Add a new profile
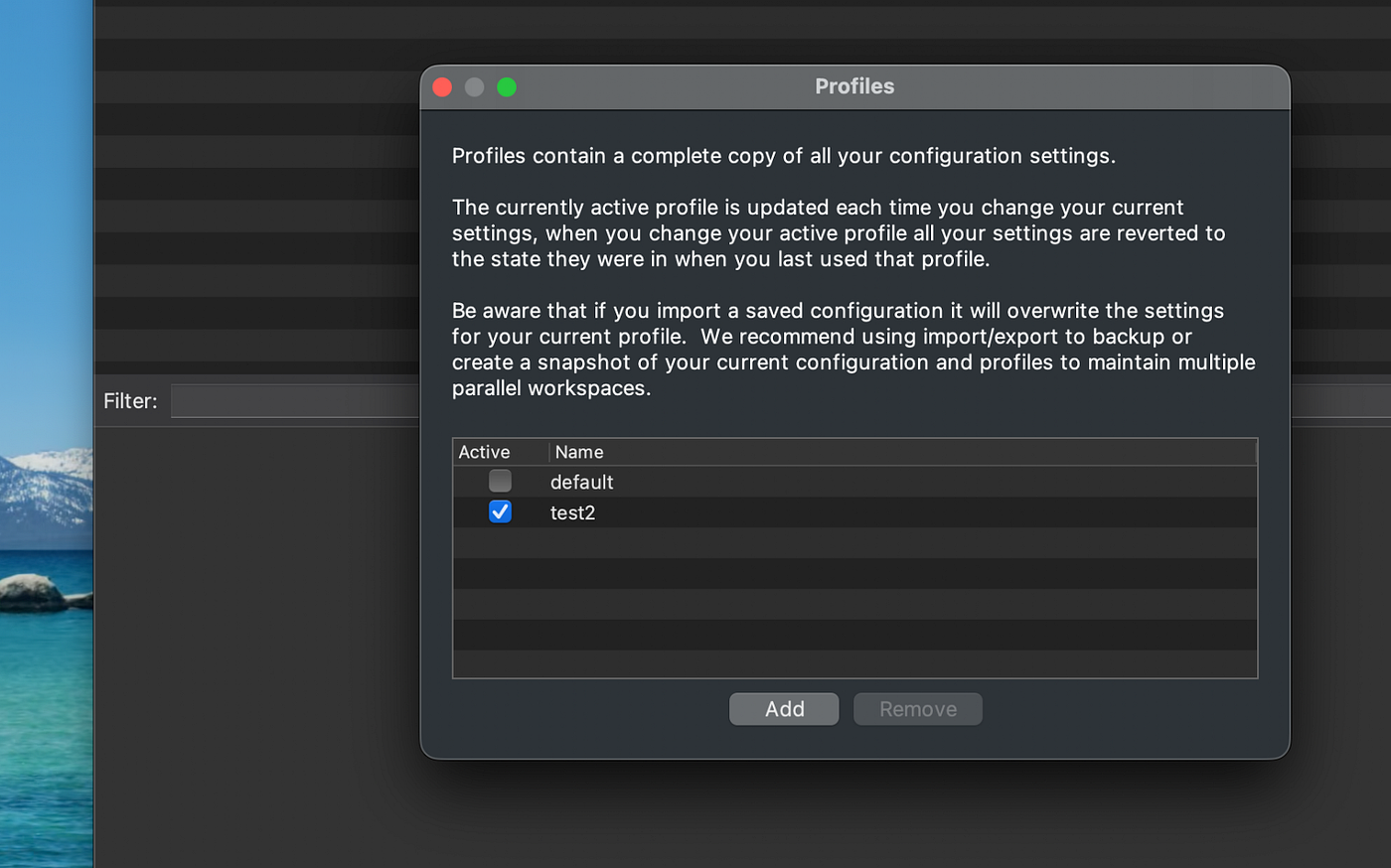Viewport: 1391px width, 868px height. point(784,709)
